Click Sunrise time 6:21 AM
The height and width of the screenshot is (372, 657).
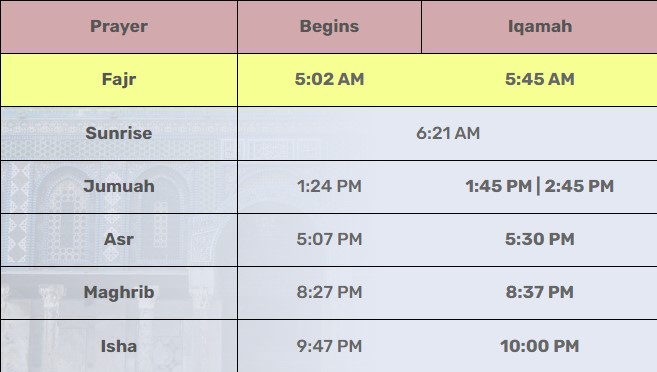pos(447,133)
